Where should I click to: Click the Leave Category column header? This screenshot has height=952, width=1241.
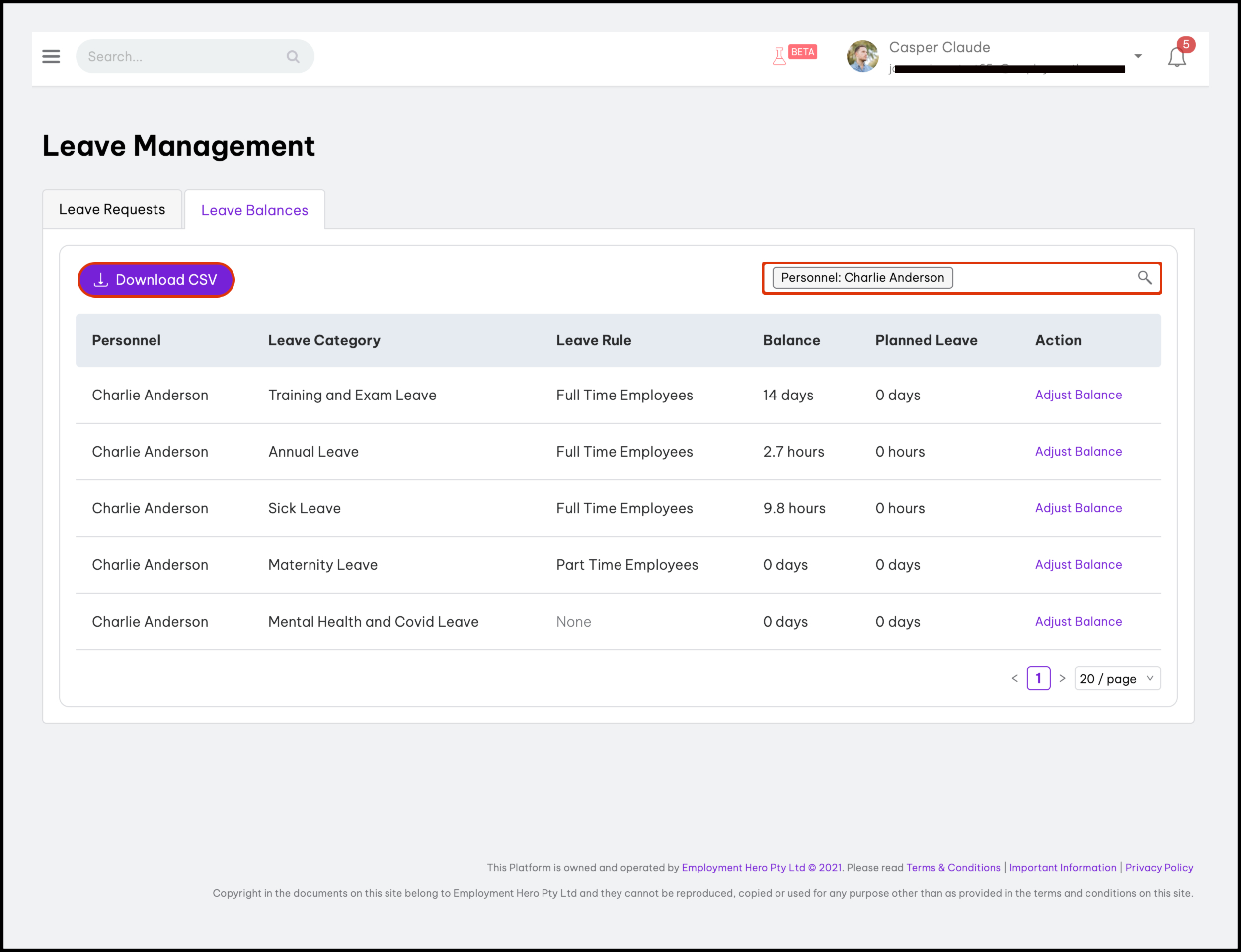click(324, 340)
